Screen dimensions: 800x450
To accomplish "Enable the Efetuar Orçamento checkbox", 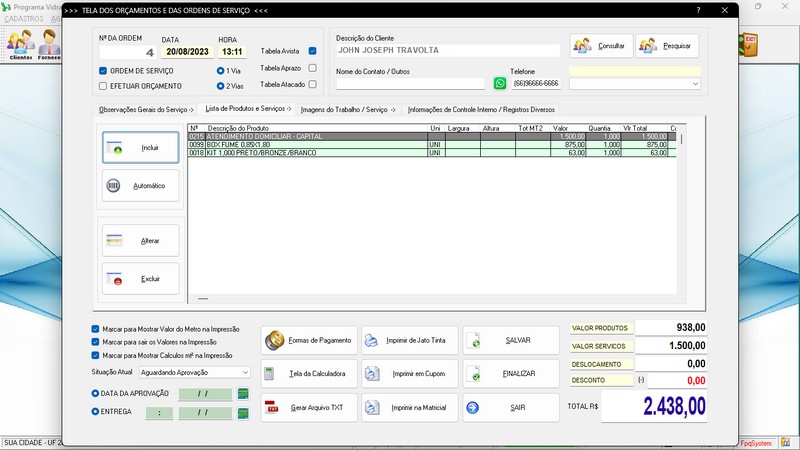I will coord(103,87).
